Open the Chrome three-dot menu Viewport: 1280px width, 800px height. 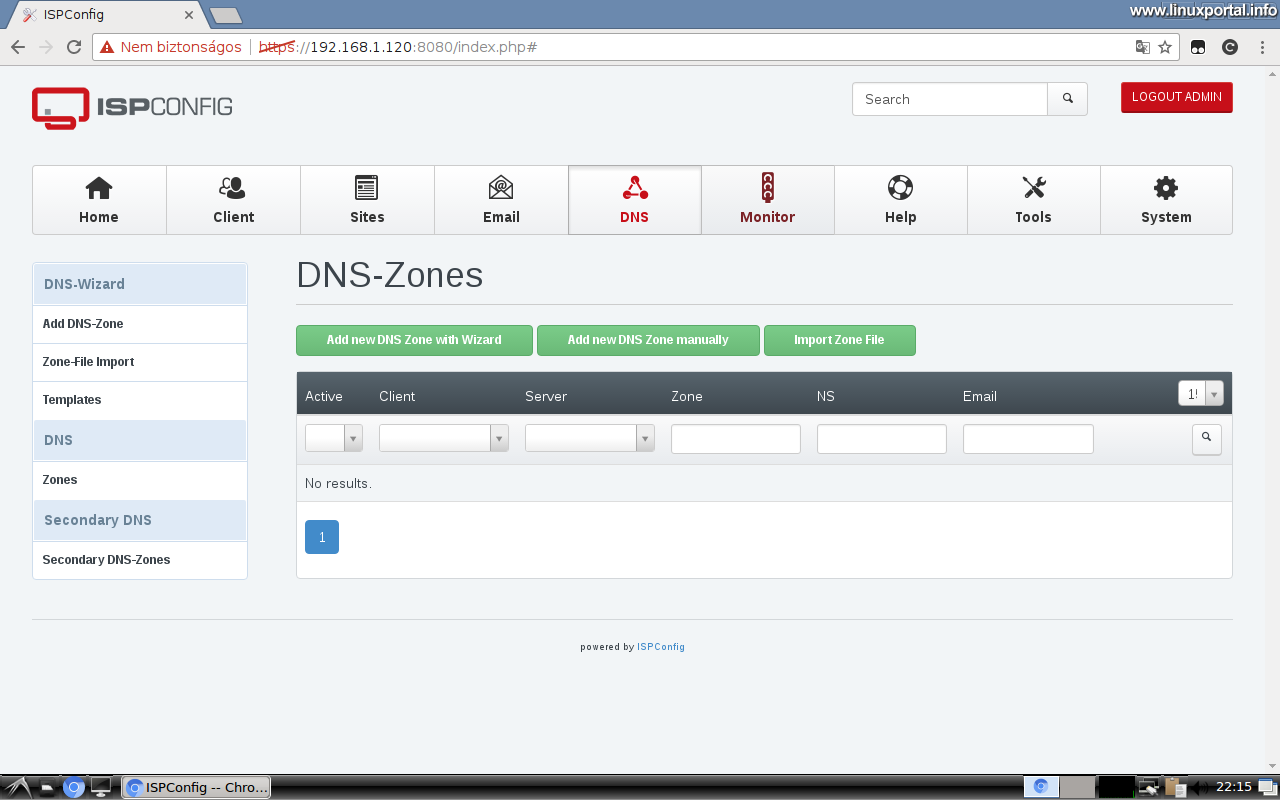tap(1263, 47)
